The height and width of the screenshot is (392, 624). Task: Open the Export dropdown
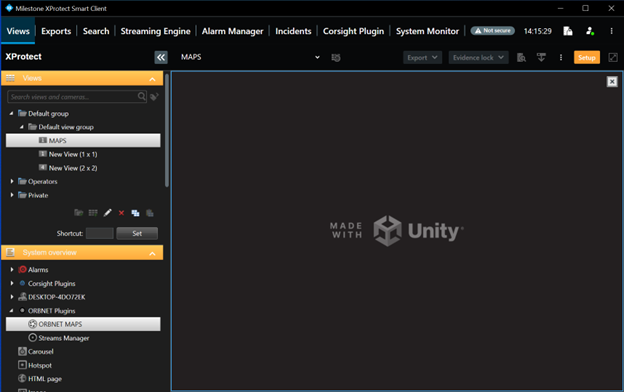tap(422, 57)
